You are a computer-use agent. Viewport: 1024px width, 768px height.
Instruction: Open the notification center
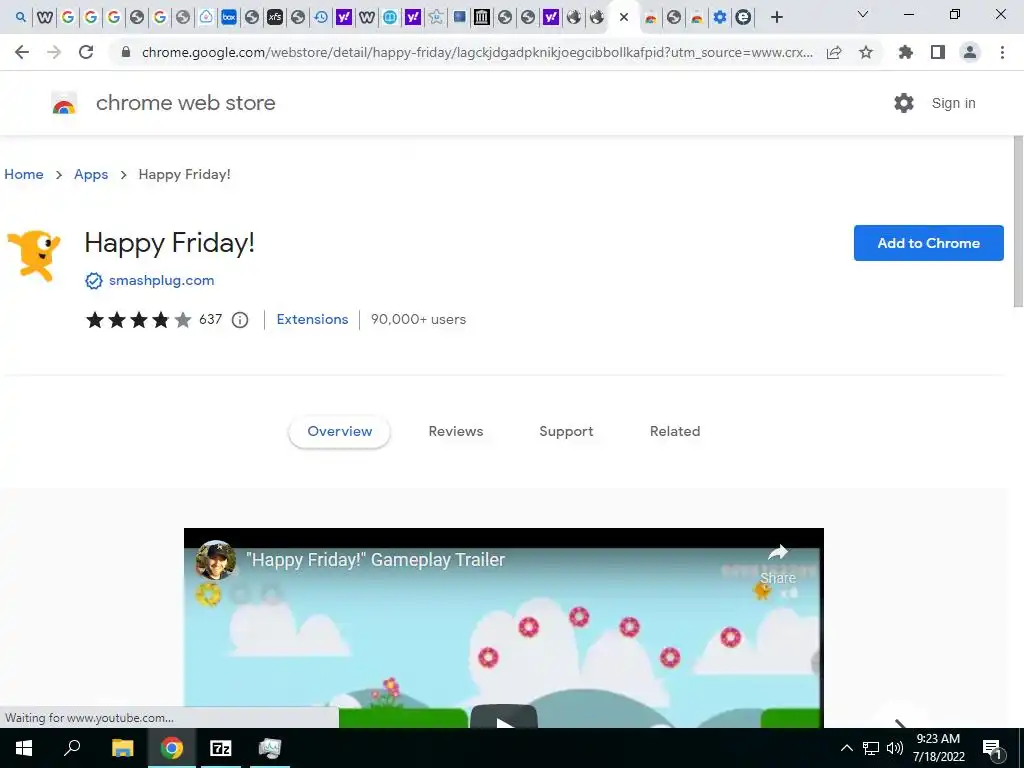[993, 748]
